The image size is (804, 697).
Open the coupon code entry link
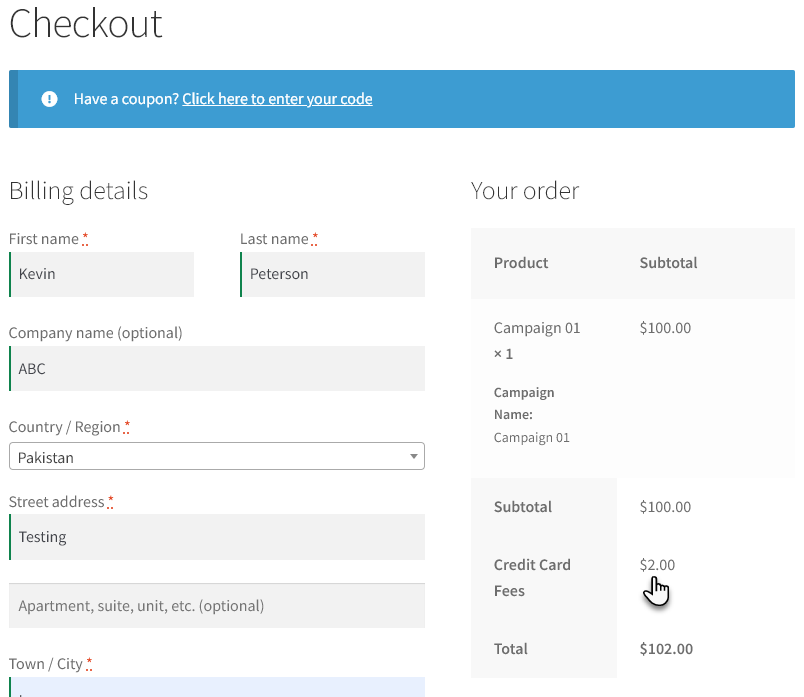click(277, 98)
